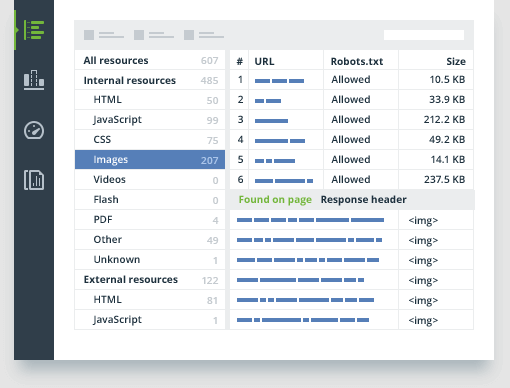
Task: Tick the second gray checkbox in top toolbar
Action: (139, 35)
